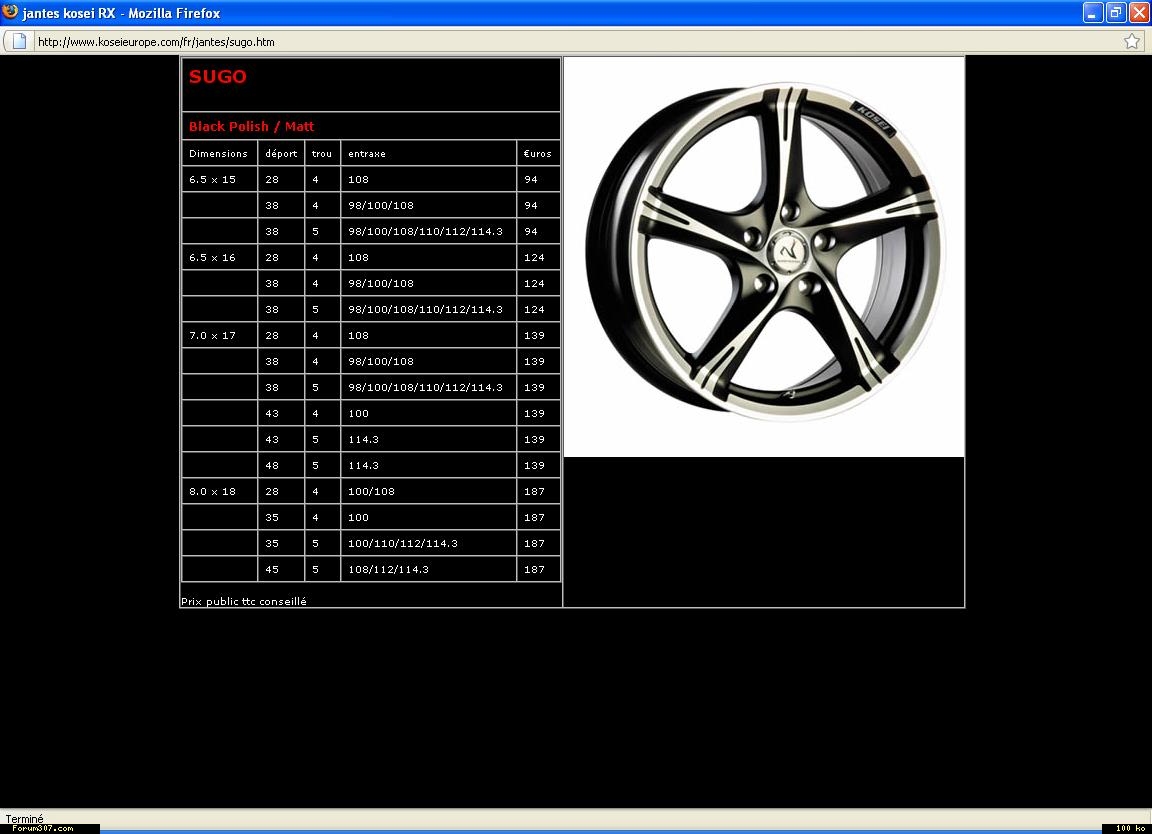Click the page icon beside the URL
1152x834 pixels.
pyautogui.click(x=20, y=42)
